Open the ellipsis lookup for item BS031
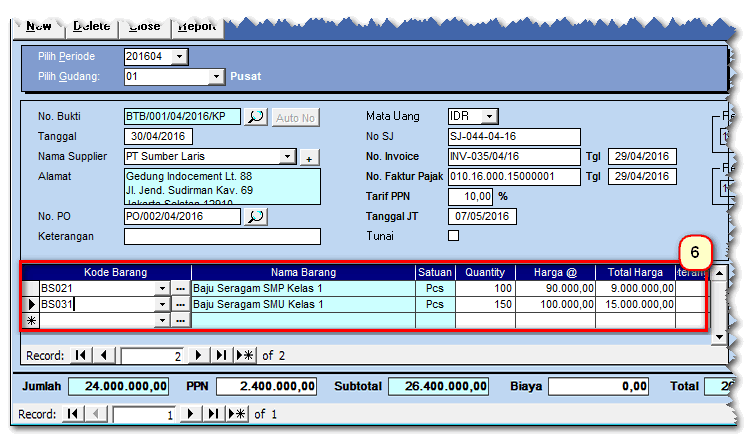754x437 pixels. [x=180, y=304]
